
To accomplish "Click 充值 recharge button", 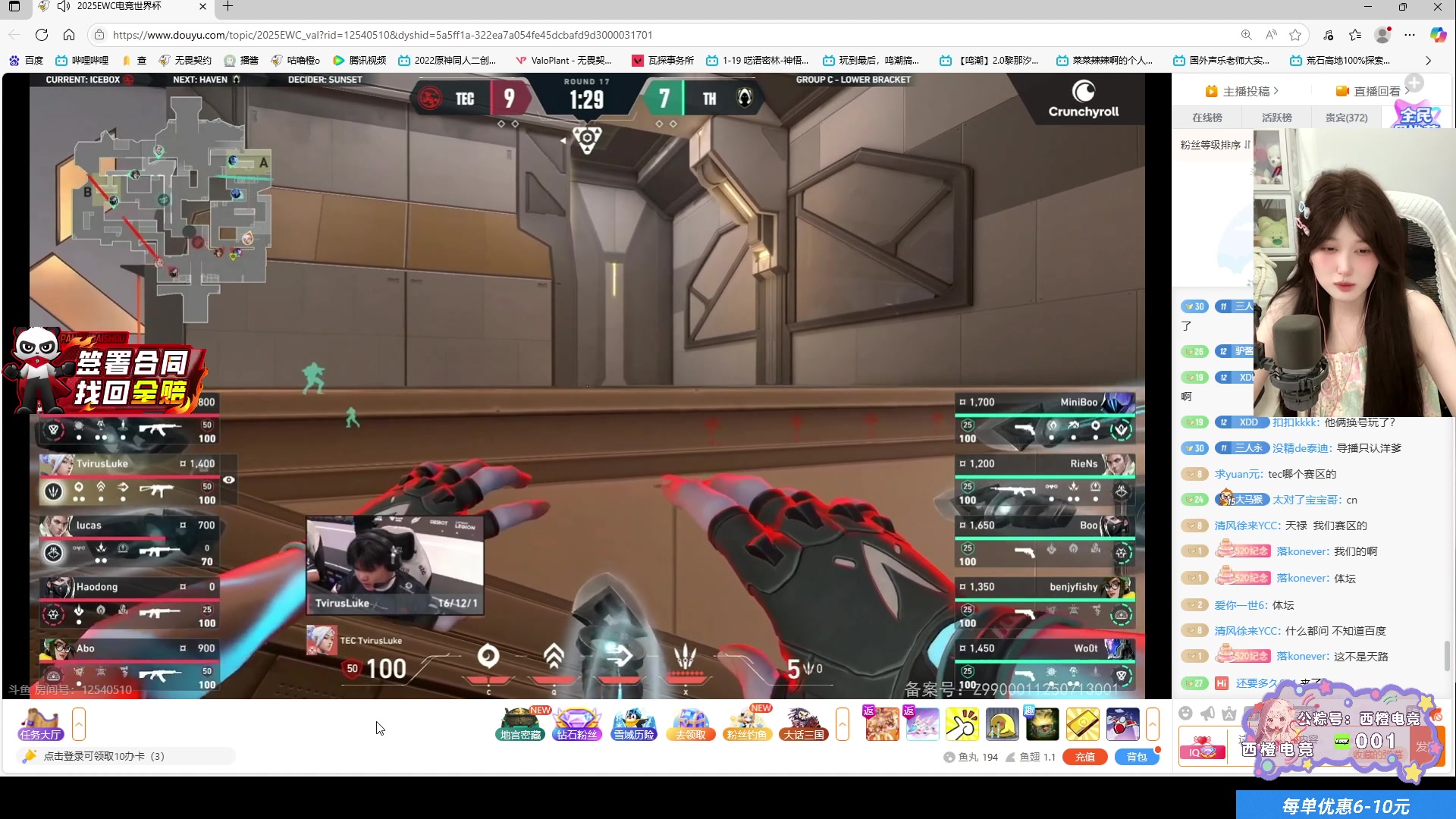I will (1085, 757).
